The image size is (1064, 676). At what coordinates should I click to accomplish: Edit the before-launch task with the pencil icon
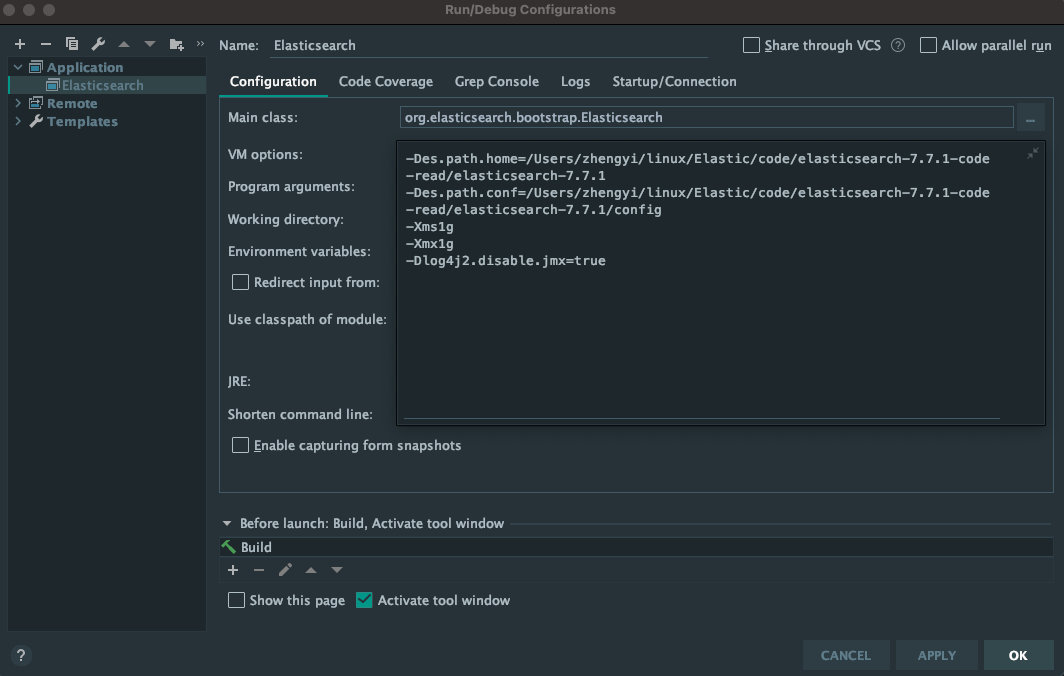(x=285, y=570)
